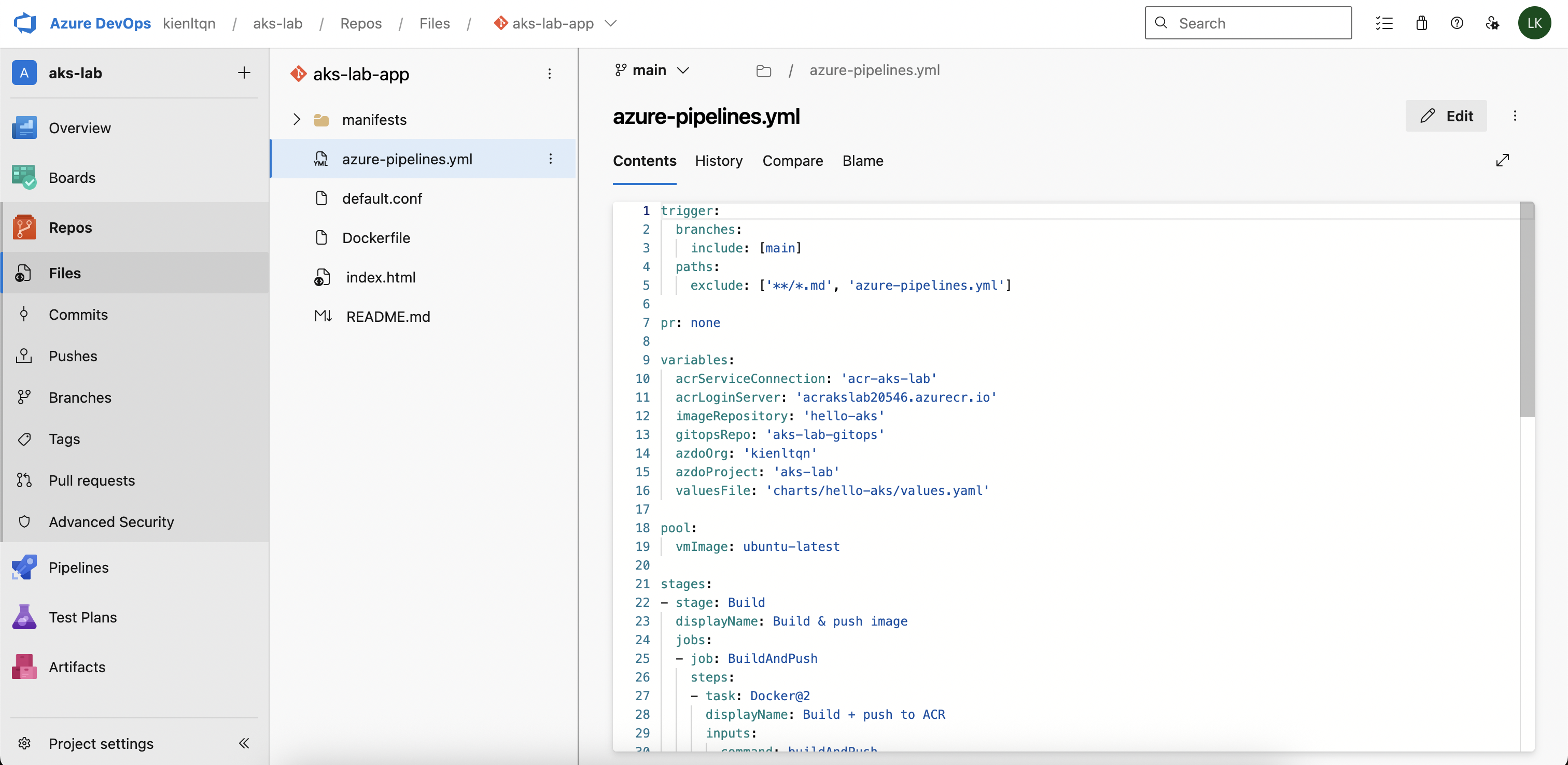Open Boards in the sidebar
Viewport: 1568px width, 765px height.
(134, 178)
